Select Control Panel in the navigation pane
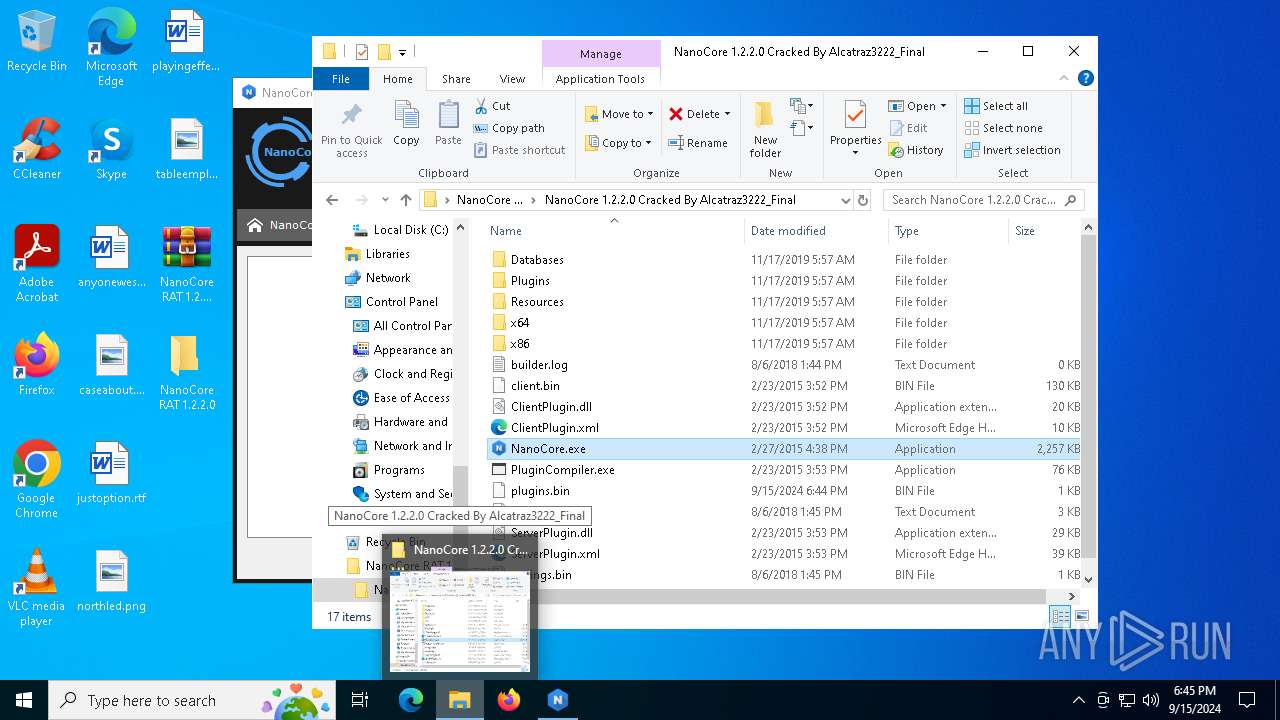The width and height of the screenshot is (1280, 720). coord(401,302)
